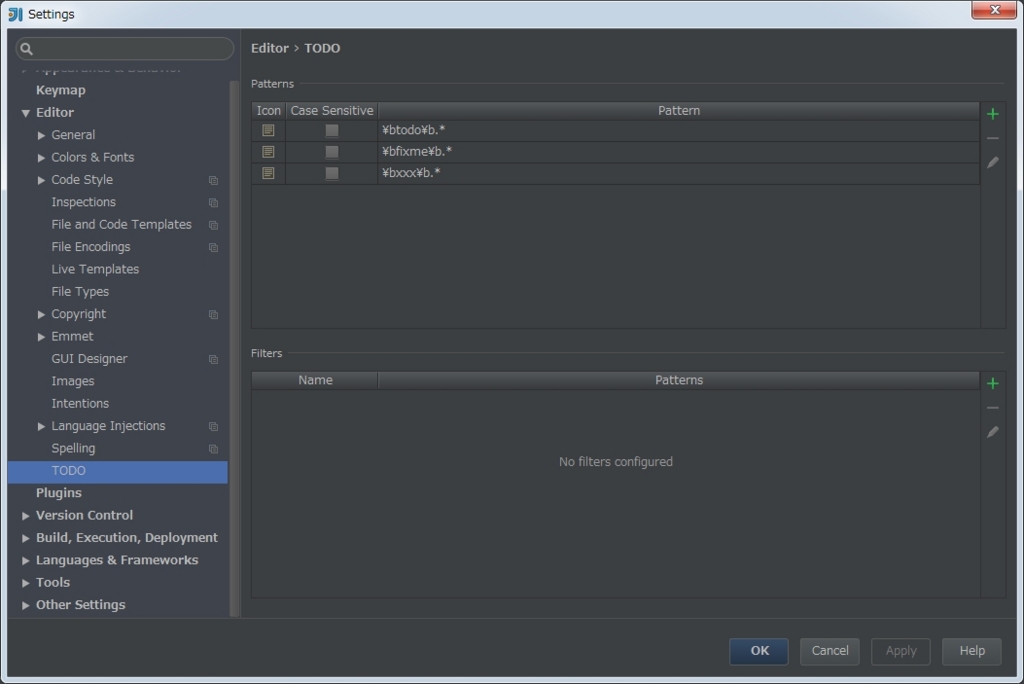Viewport: 1024px width, 684px height.
Task: Close the Settings window
Action: (994, 10)
